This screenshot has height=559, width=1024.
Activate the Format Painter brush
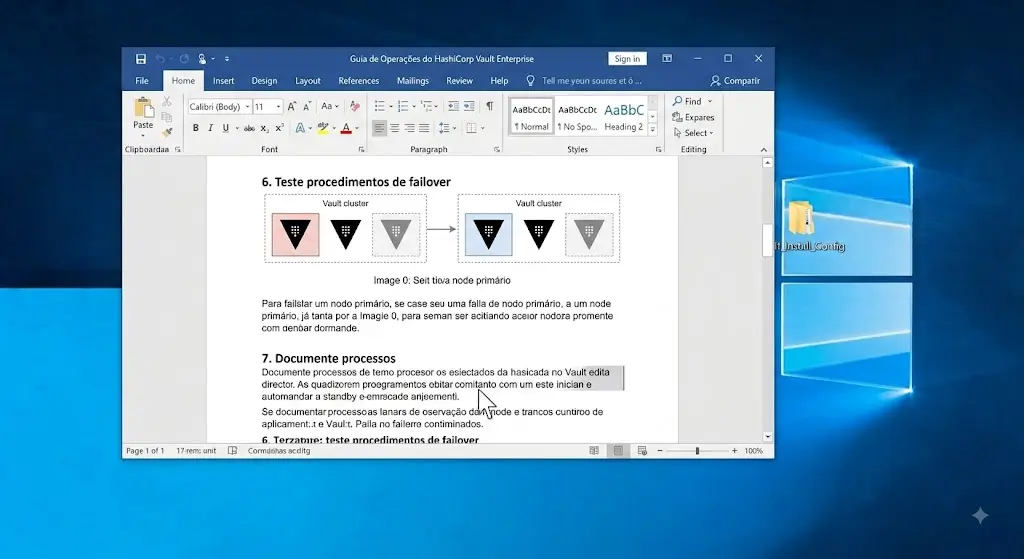pos(167,133)
